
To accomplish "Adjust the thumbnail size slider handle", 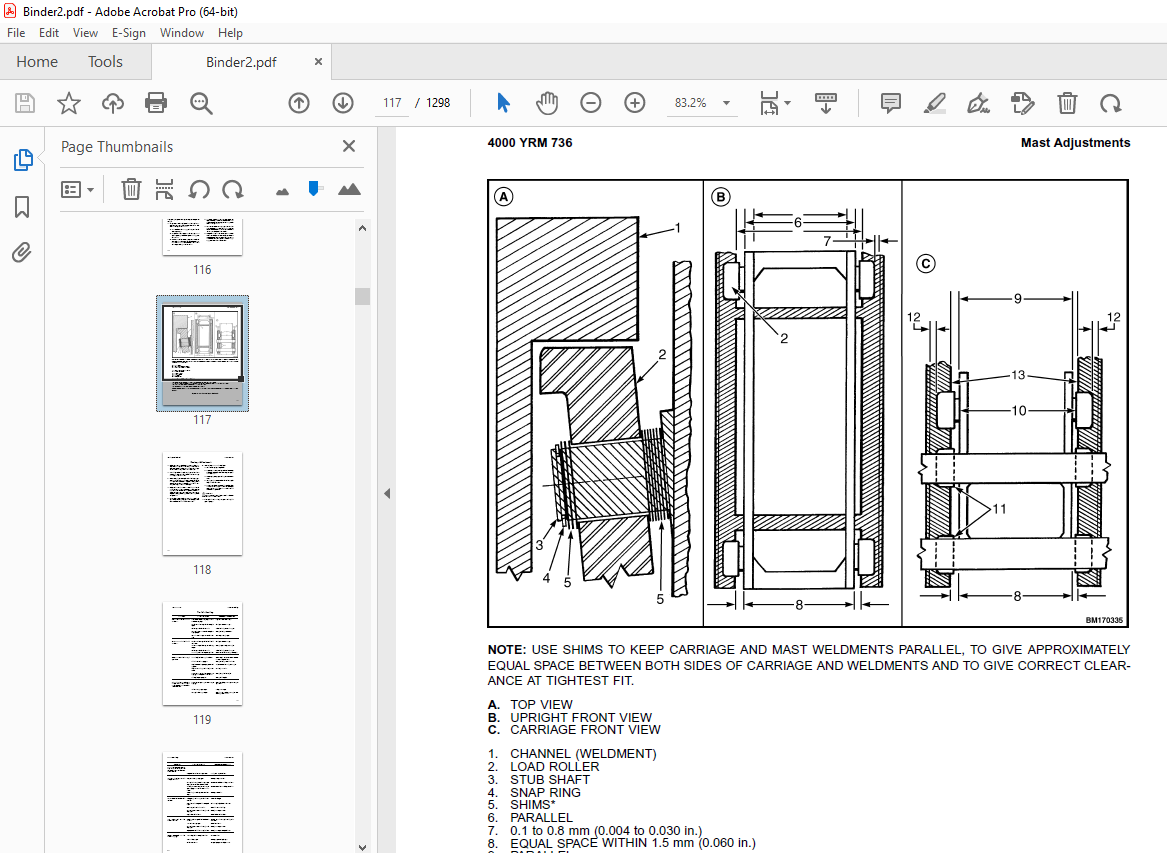I will point(314,188).
